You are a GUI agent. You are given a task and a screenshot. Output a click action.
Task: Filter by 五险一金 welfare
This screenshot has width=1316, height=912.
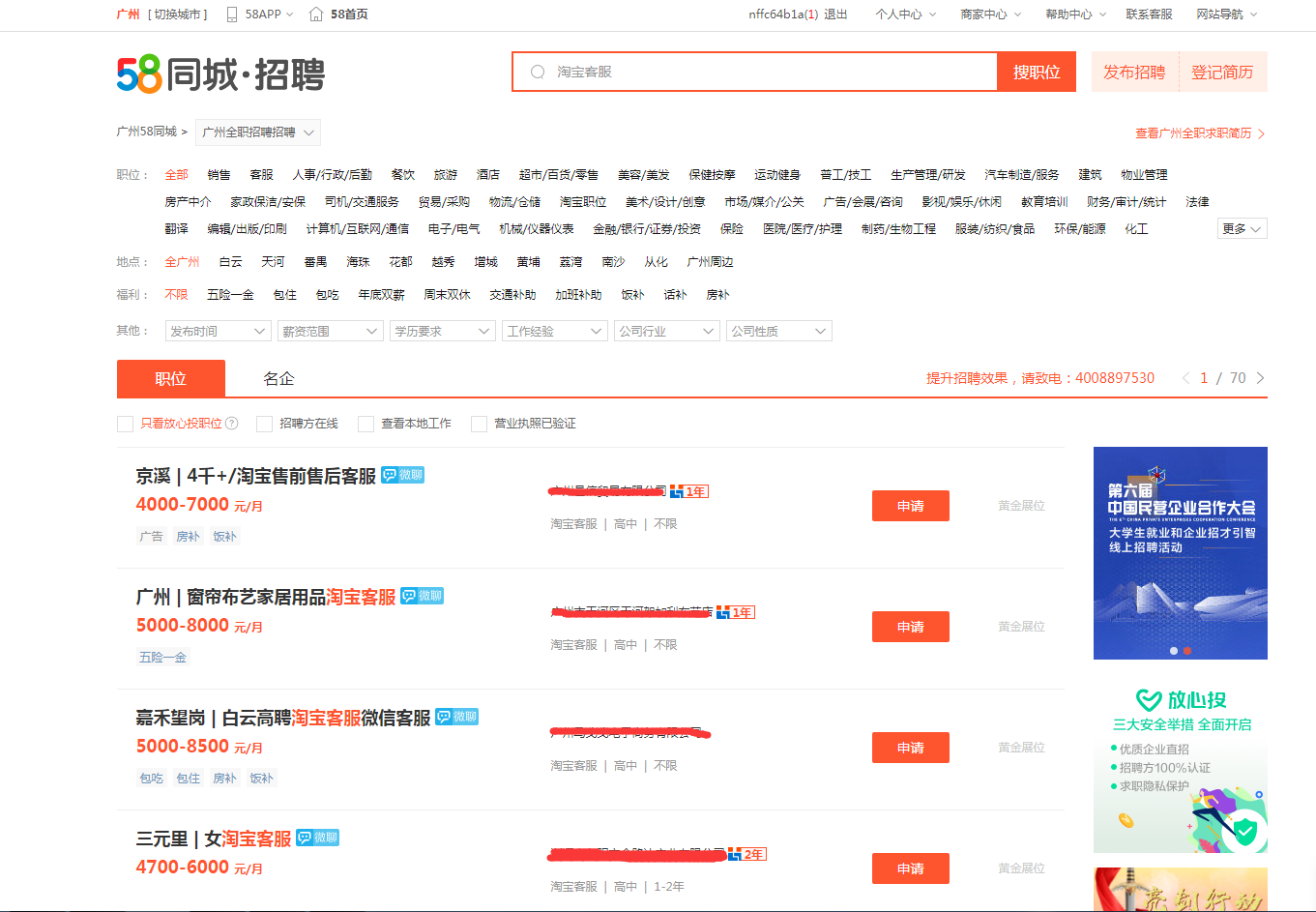point(230,295)
